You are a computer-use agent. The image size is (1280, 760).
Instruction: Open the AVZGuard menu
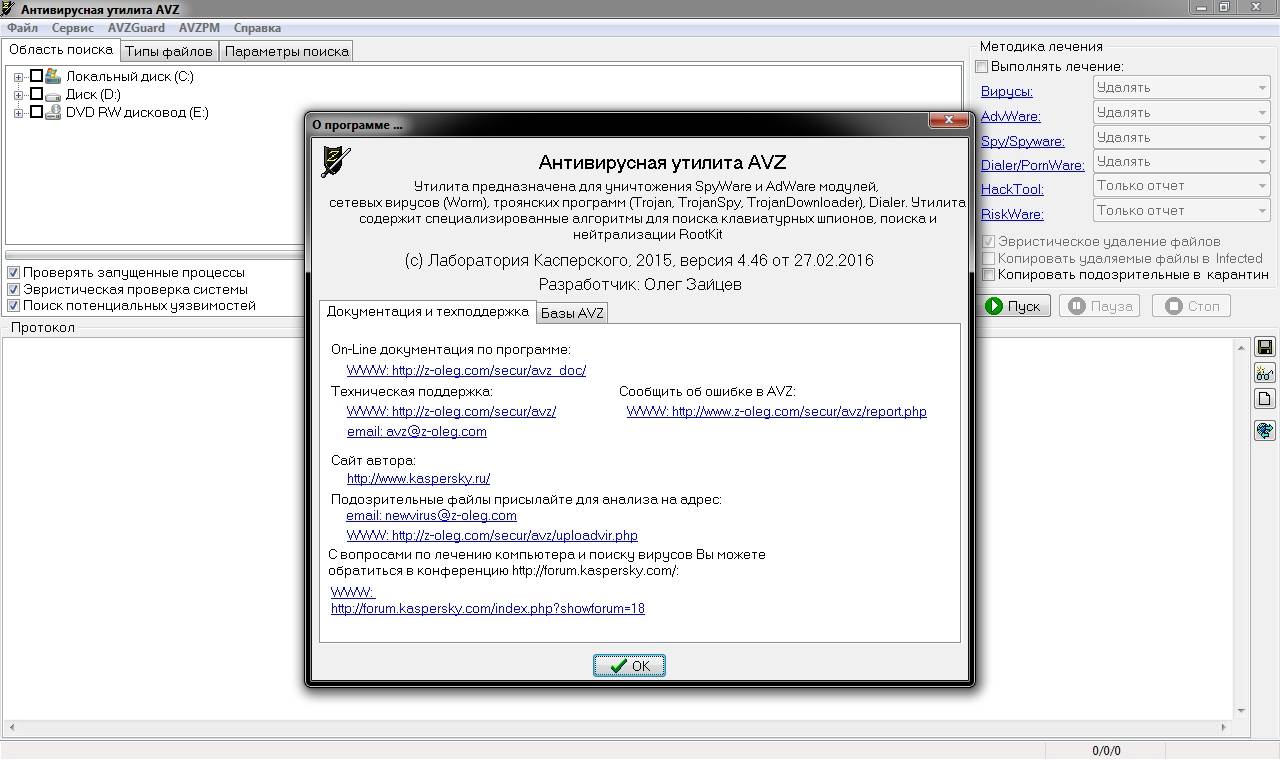click(x=136, y=28)
